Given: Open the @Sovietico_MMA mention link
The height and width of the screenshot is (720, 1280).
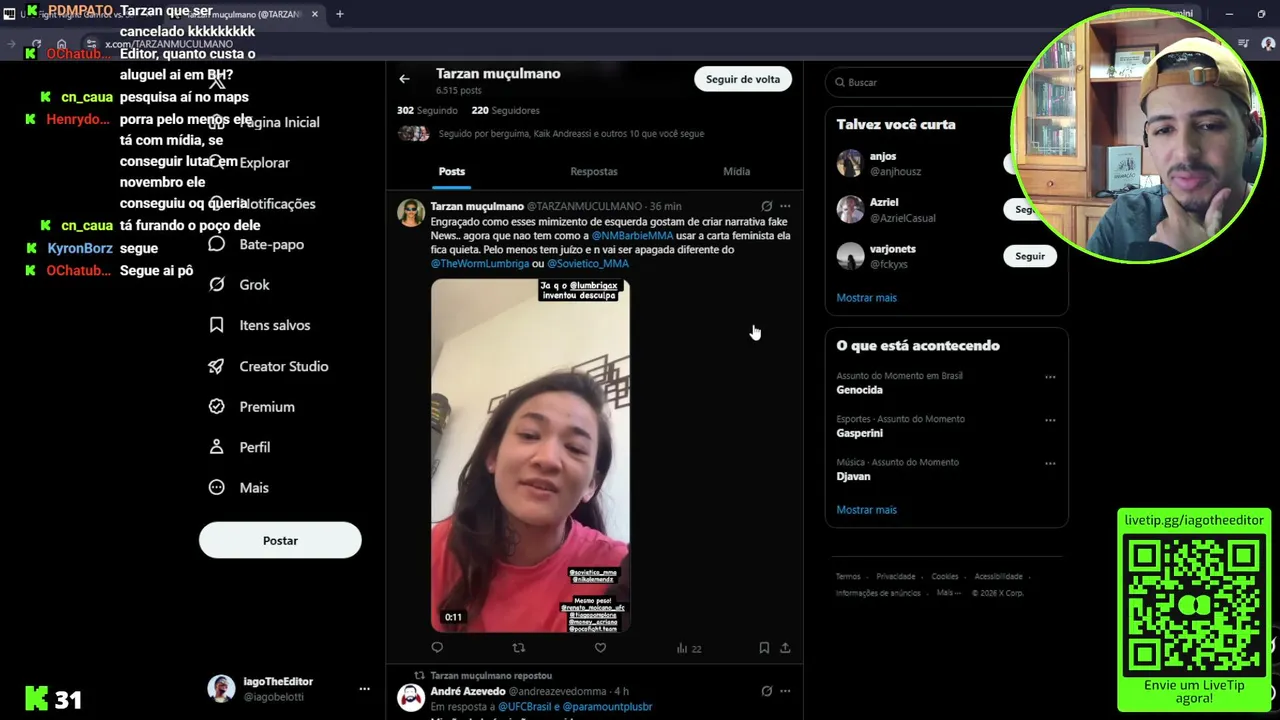Looking at the screenshot, I should (x=588, y=264).
